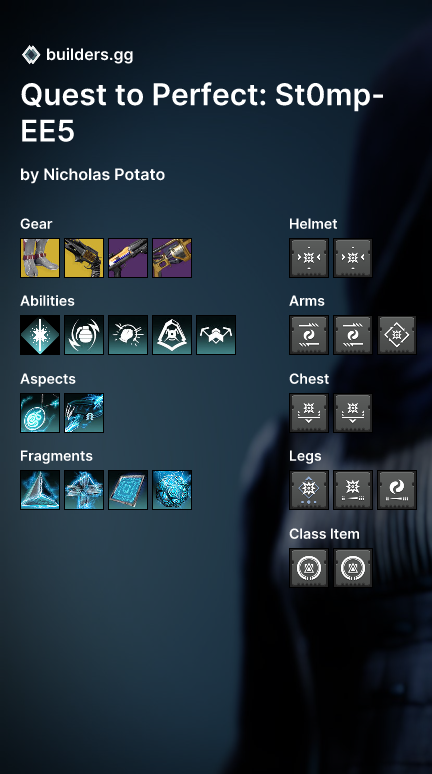Open the first Aspects amulet icon
This screenshot has height=774, width=432.
tap(40, 413)
